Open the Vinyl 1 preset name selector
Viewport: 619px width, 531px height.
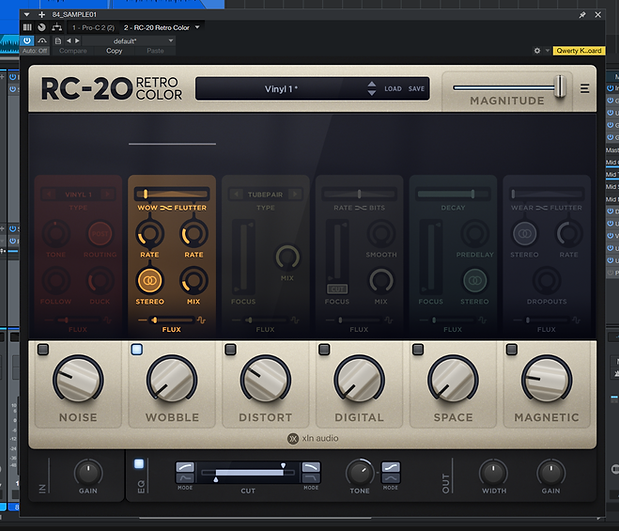pyautogui.click(x=281, y=89)
